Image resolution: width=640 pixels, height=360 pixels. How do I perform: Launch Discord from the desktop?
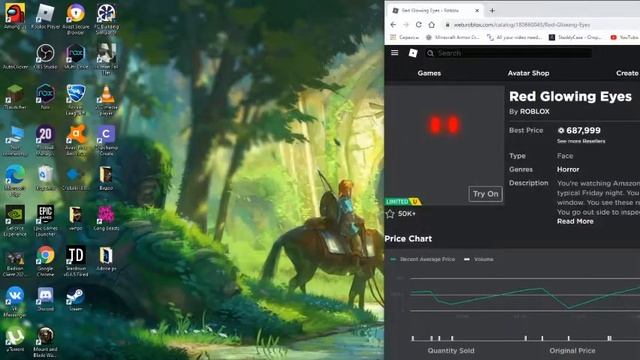tap(45, 299)
